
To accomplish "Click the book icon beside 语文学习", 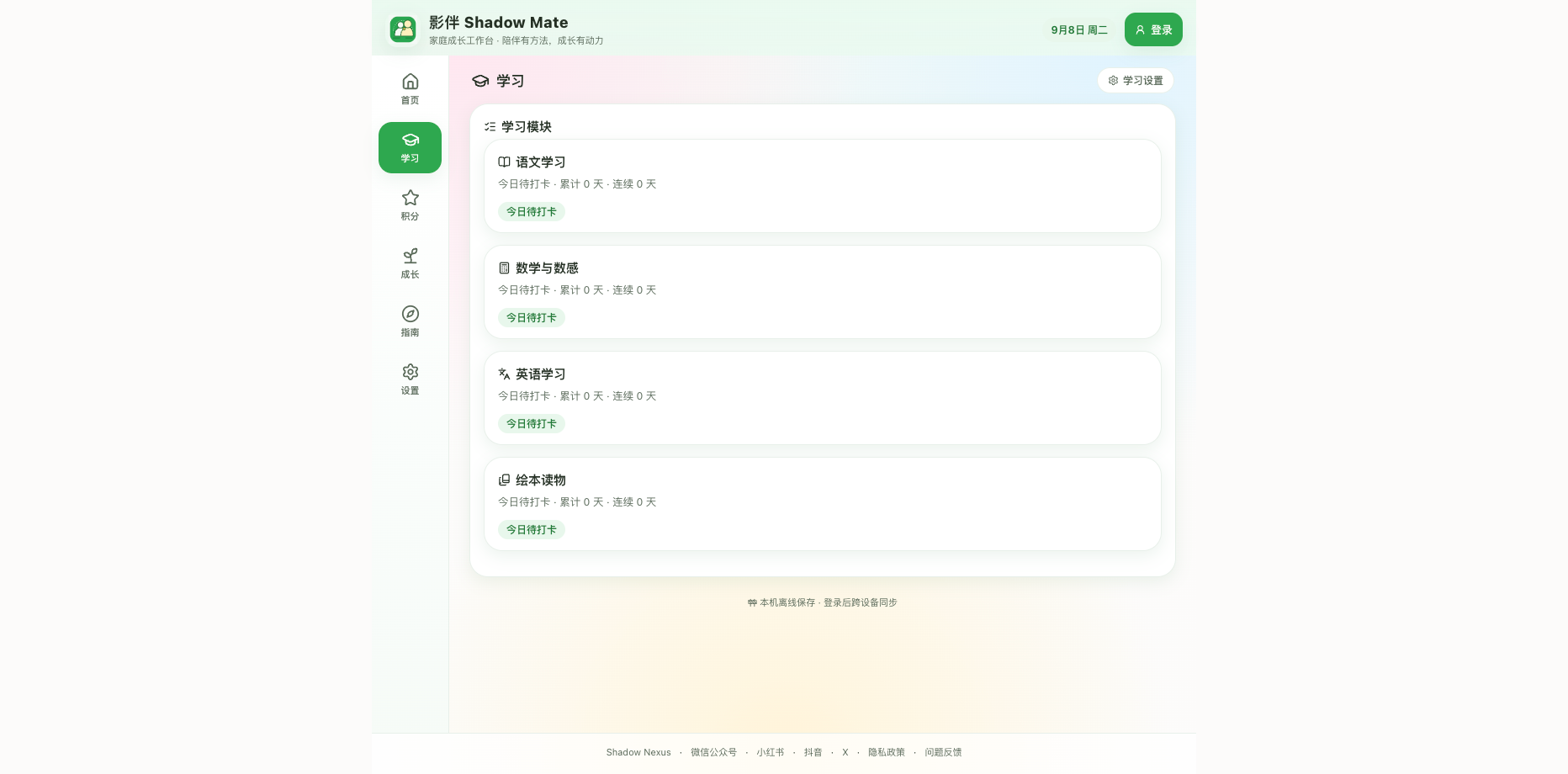I will tap(504, 162).
